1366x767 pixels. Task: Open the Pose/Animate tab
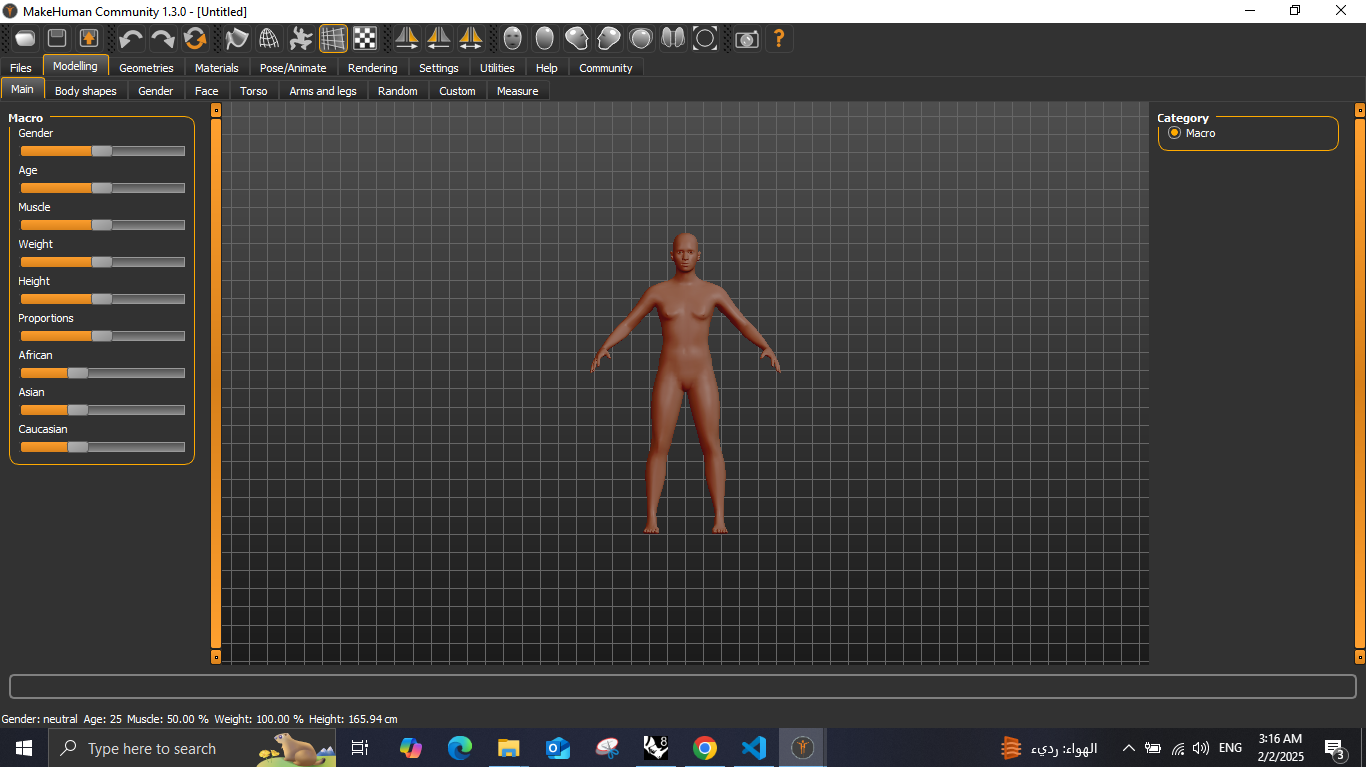tap(293, 68)
